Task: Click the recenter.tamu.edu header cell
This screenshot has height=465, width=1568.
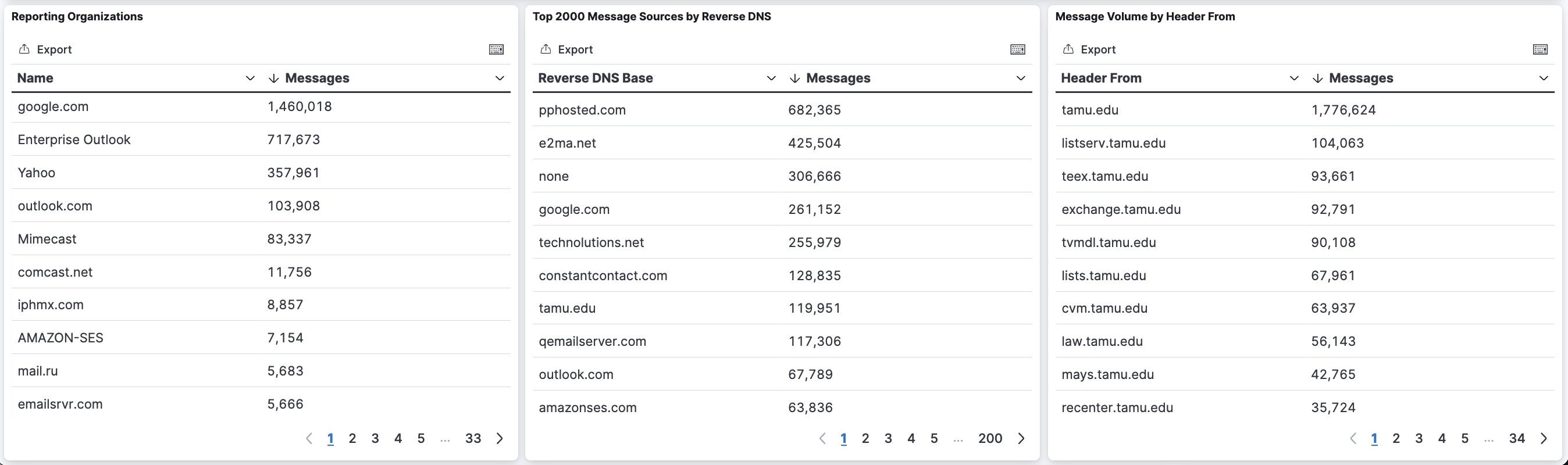Action: (1117, 408)
